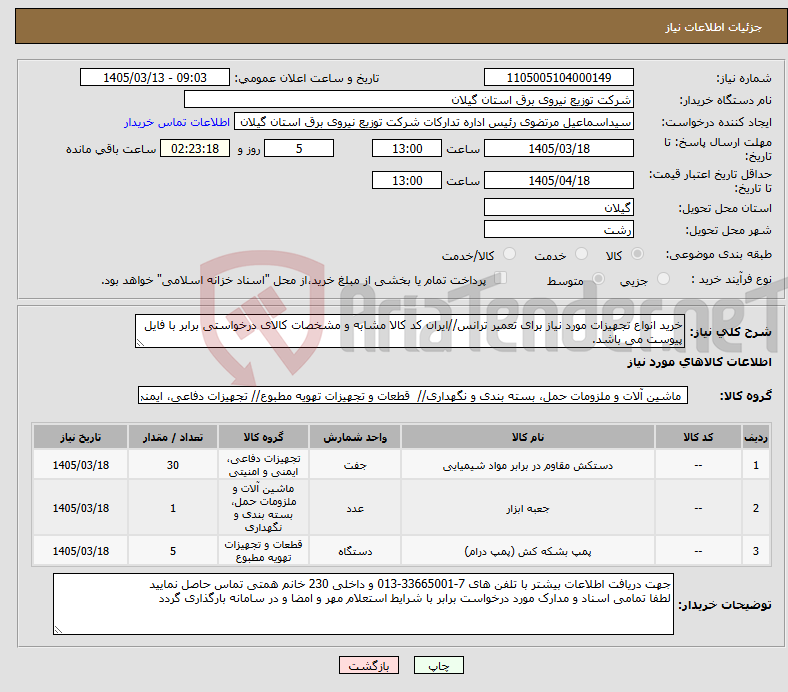788x692 pixels.
Task: Click the بازگشت back button
Action: (x=369, y=665)
